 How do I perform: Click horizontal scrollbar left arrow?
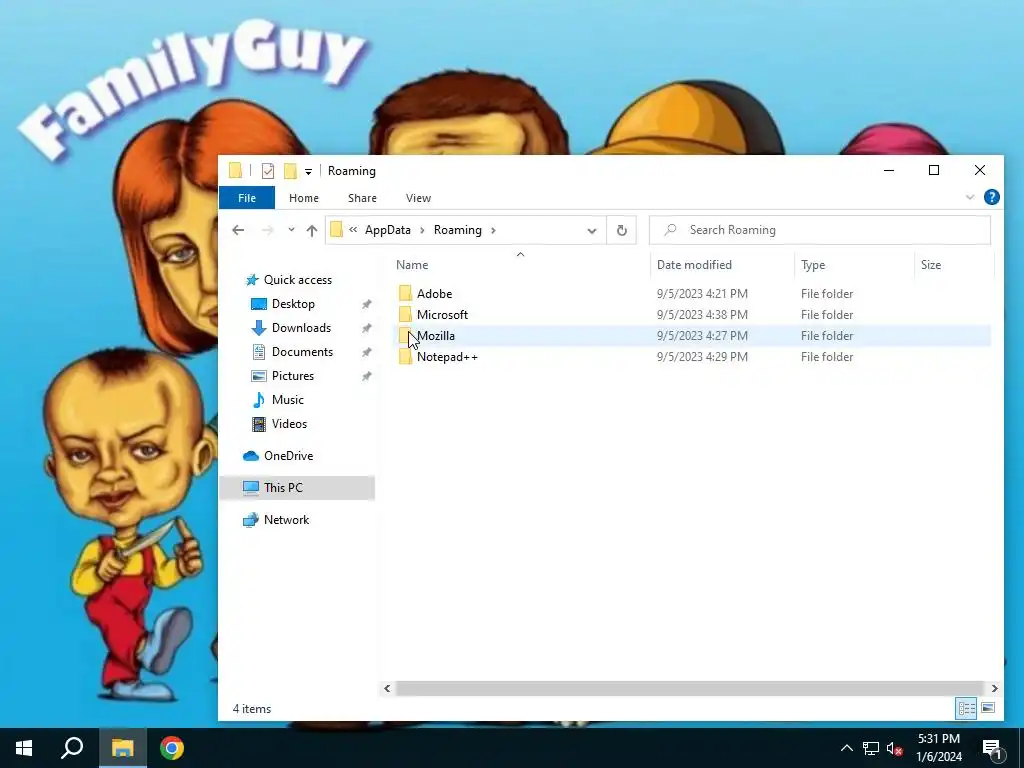[387, 688]
